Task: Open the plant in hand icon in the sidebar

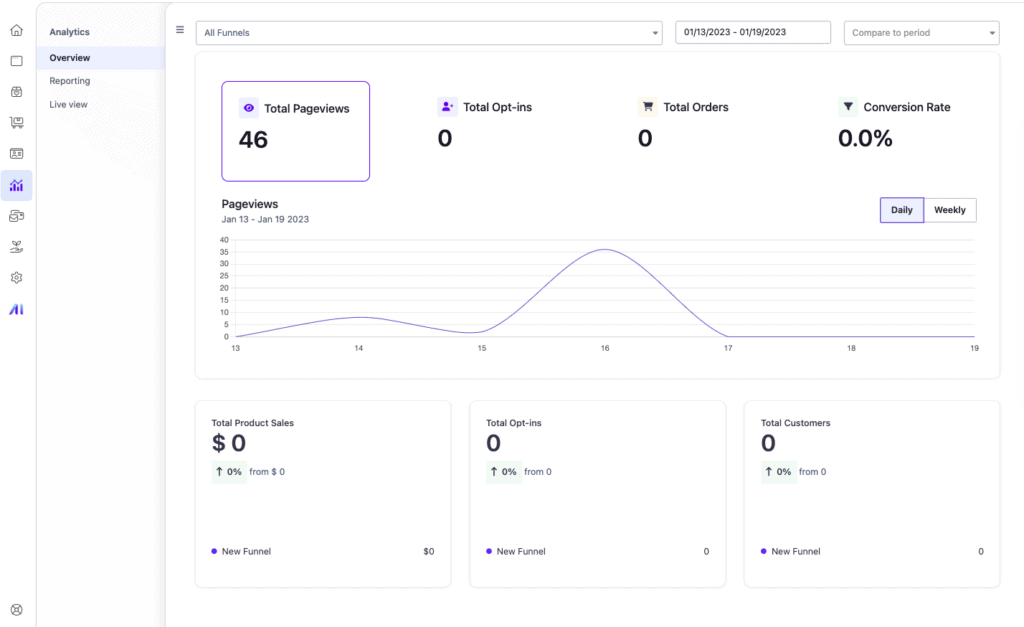Action: click(x=16, y=247)
